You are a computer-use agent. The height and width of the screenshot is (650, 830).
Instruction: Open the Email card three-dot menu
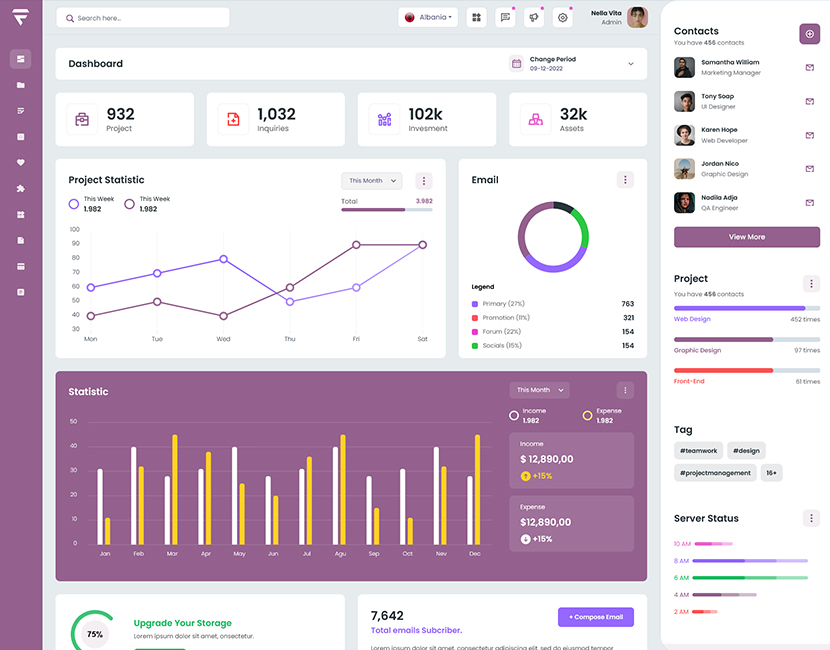[625, 180]
